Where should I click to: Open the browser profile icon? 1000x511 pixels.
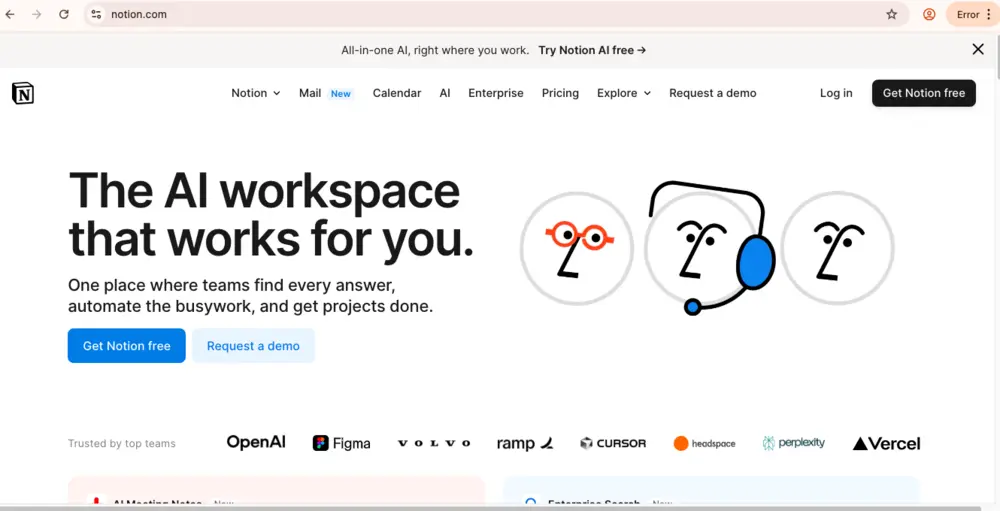(x=929, y=14)
